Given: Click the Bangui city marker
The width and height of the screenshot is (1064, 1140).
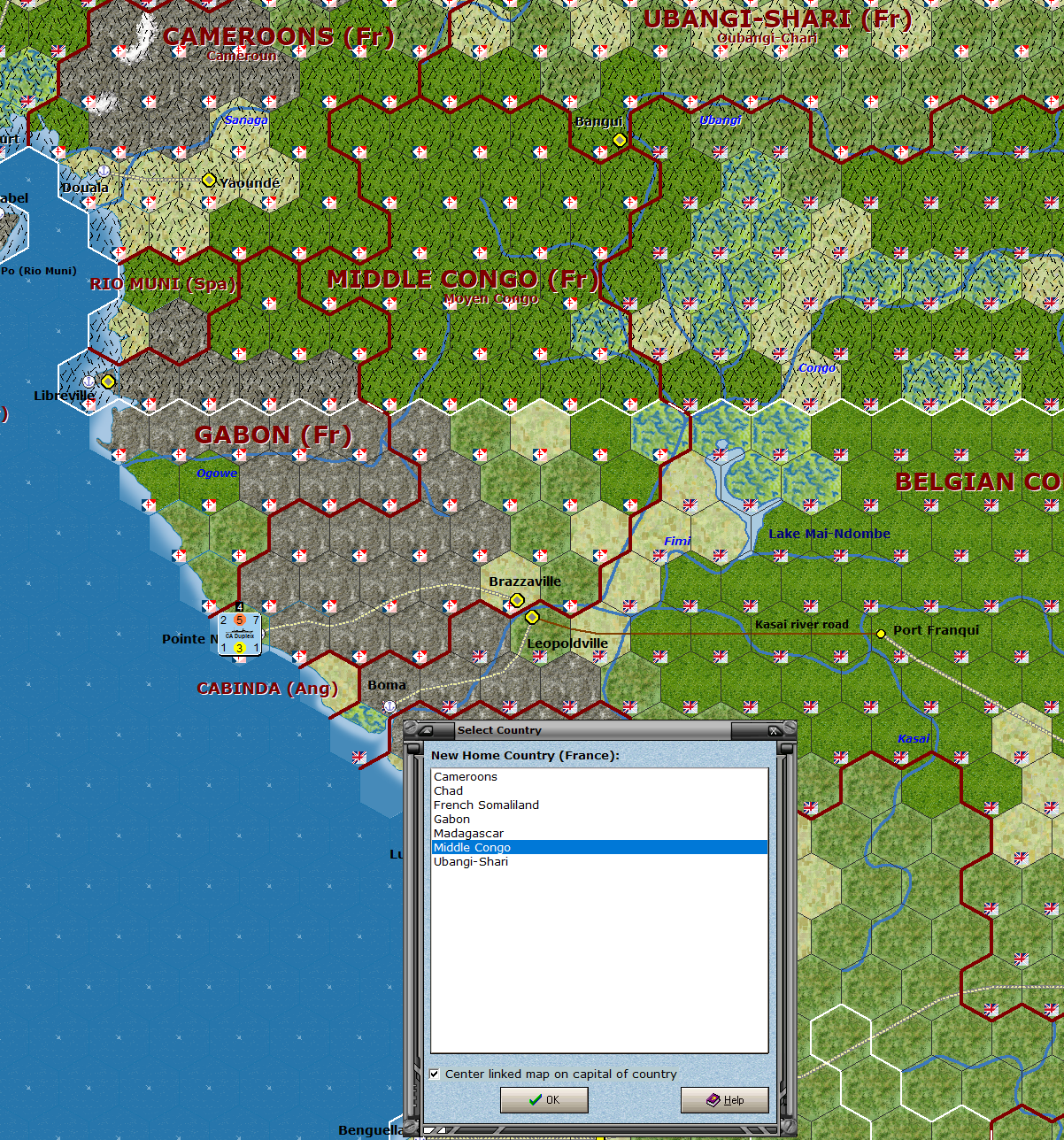Looking at the screenshot, I should (x=620, y=140).
